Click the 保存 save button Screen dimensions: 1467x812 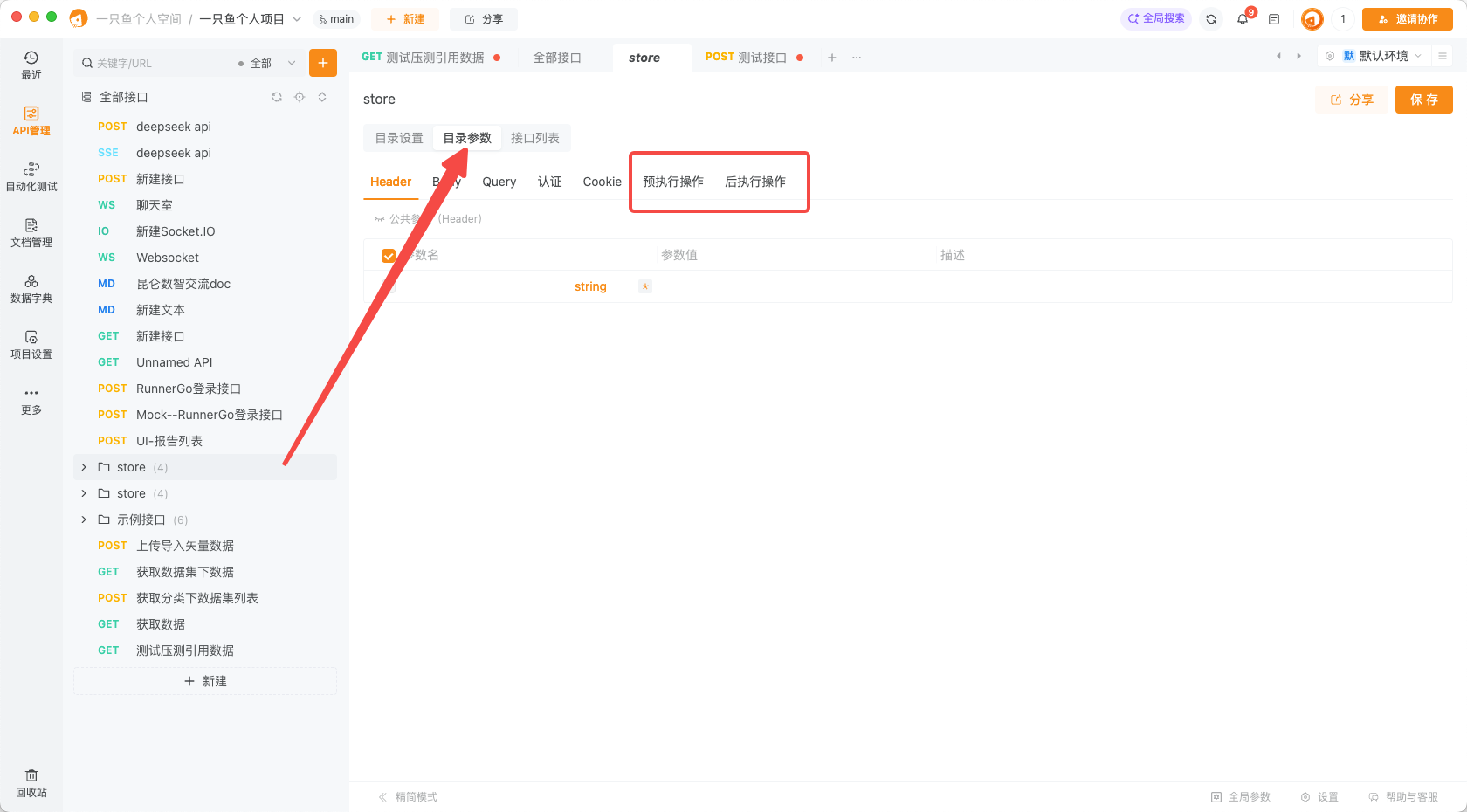(x=1423, y=99)
